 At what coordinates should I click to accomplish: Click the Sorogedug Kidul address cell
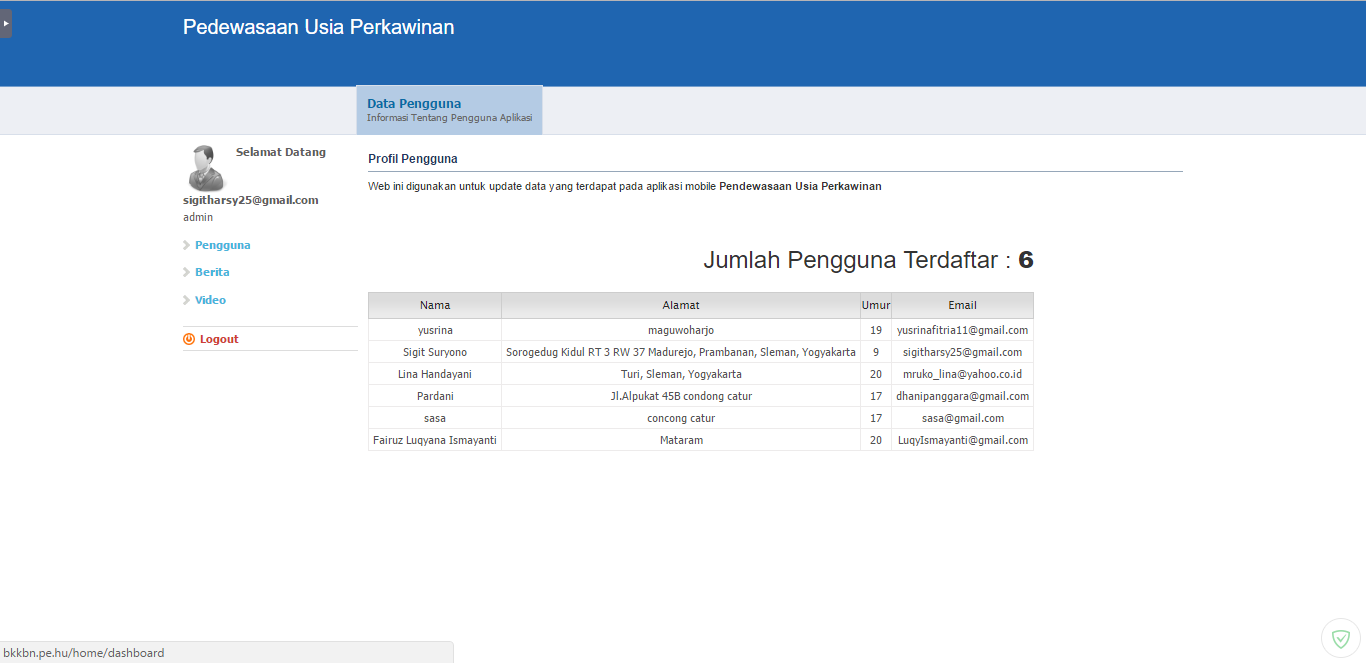[681, 352]
